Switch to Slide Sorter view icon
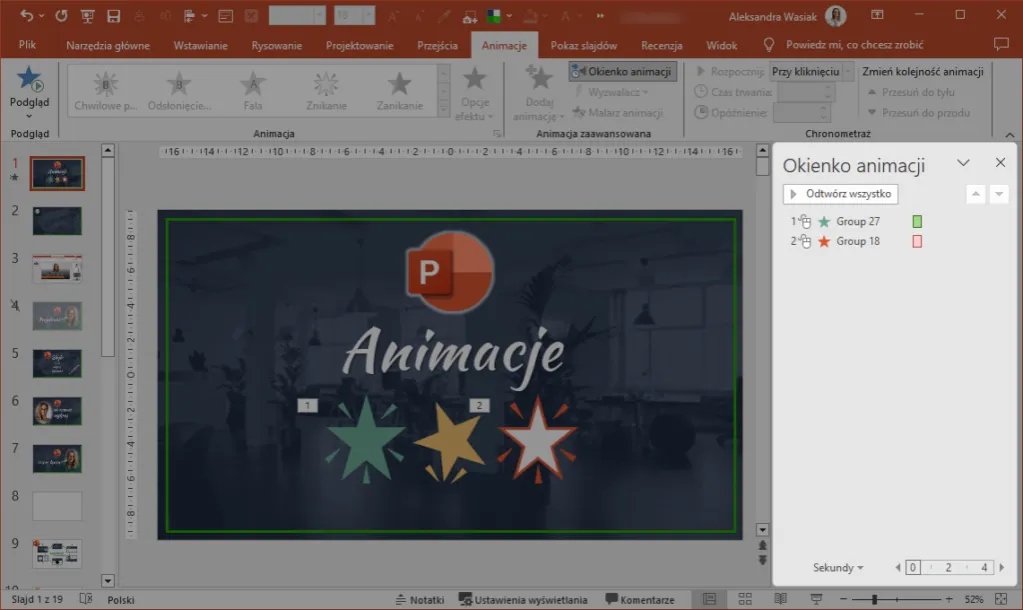Viewport: 1023px width, 610px height. coord(744,599)
